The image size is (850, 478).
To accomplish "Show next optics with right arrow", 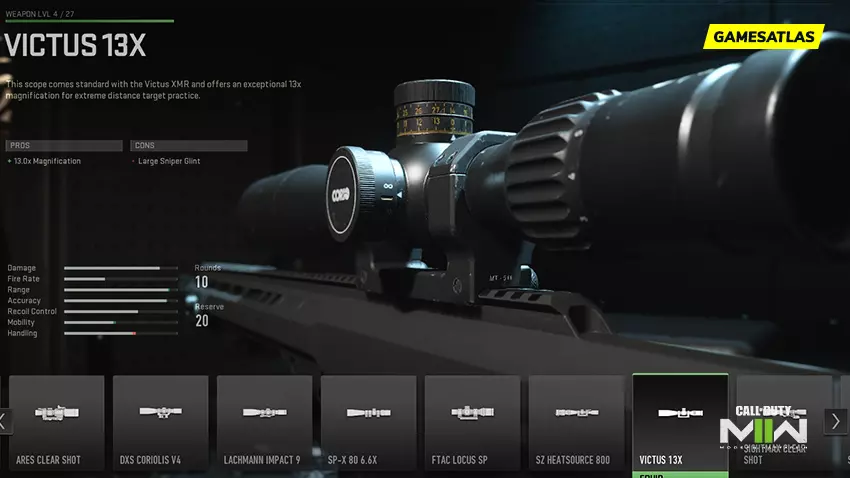I will tap(836, 421).
